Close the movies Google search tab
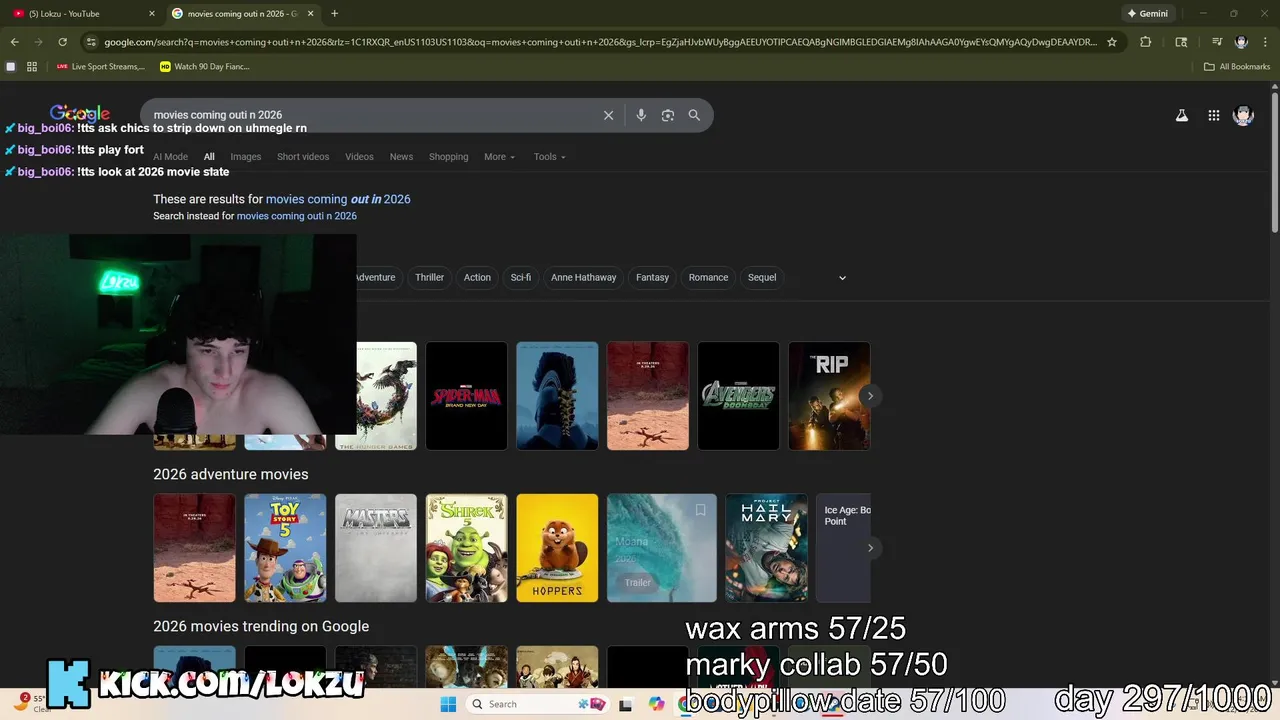Image resolution: width=1280 pixels, height=720 pixels. pyautogui.click(x=310, y=14)
